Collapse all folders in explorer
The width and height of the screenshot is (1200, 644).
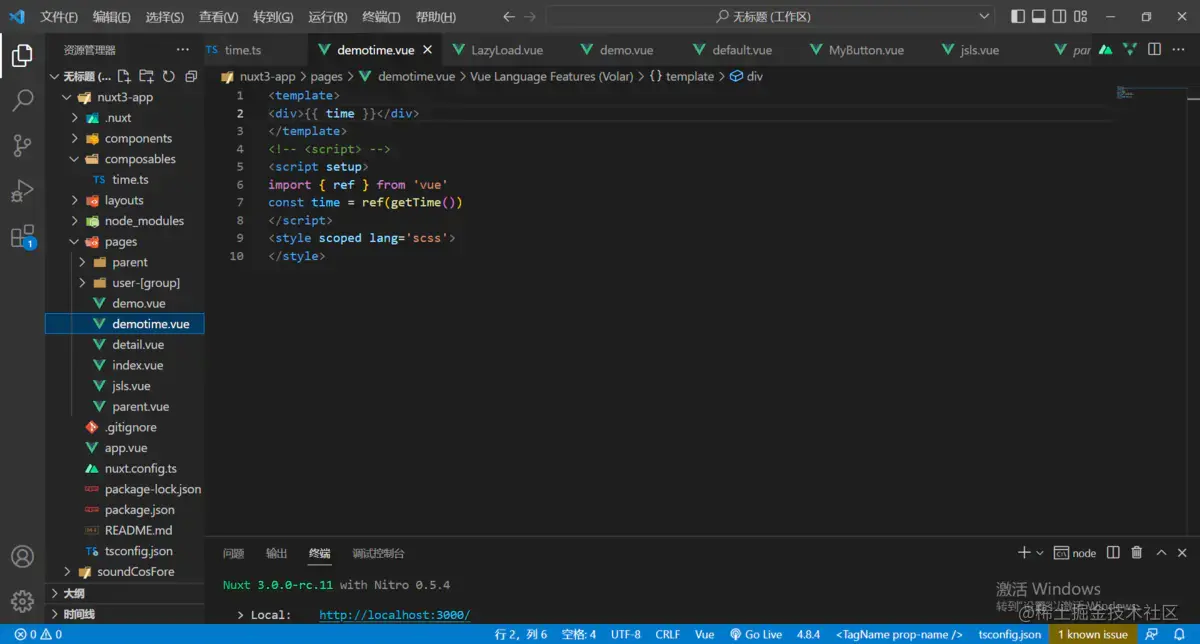[x=190, y=76]
